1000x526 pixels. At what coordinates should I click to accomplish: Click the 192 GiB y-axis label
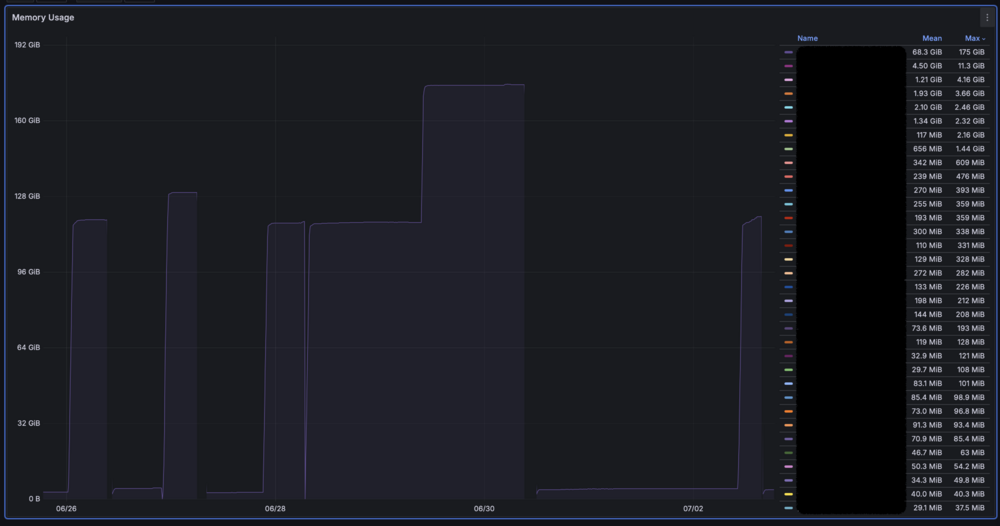[27, 45]
